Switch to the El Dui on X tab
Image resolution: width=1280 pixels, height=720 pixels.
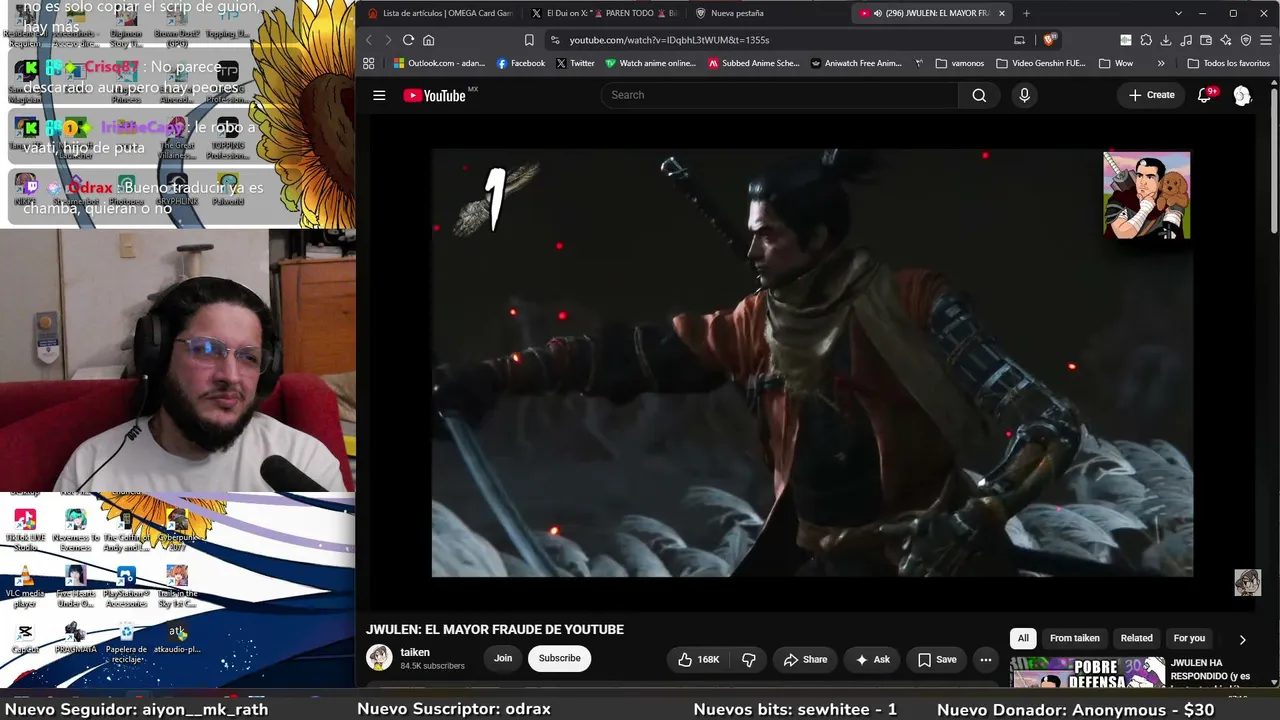604,13
